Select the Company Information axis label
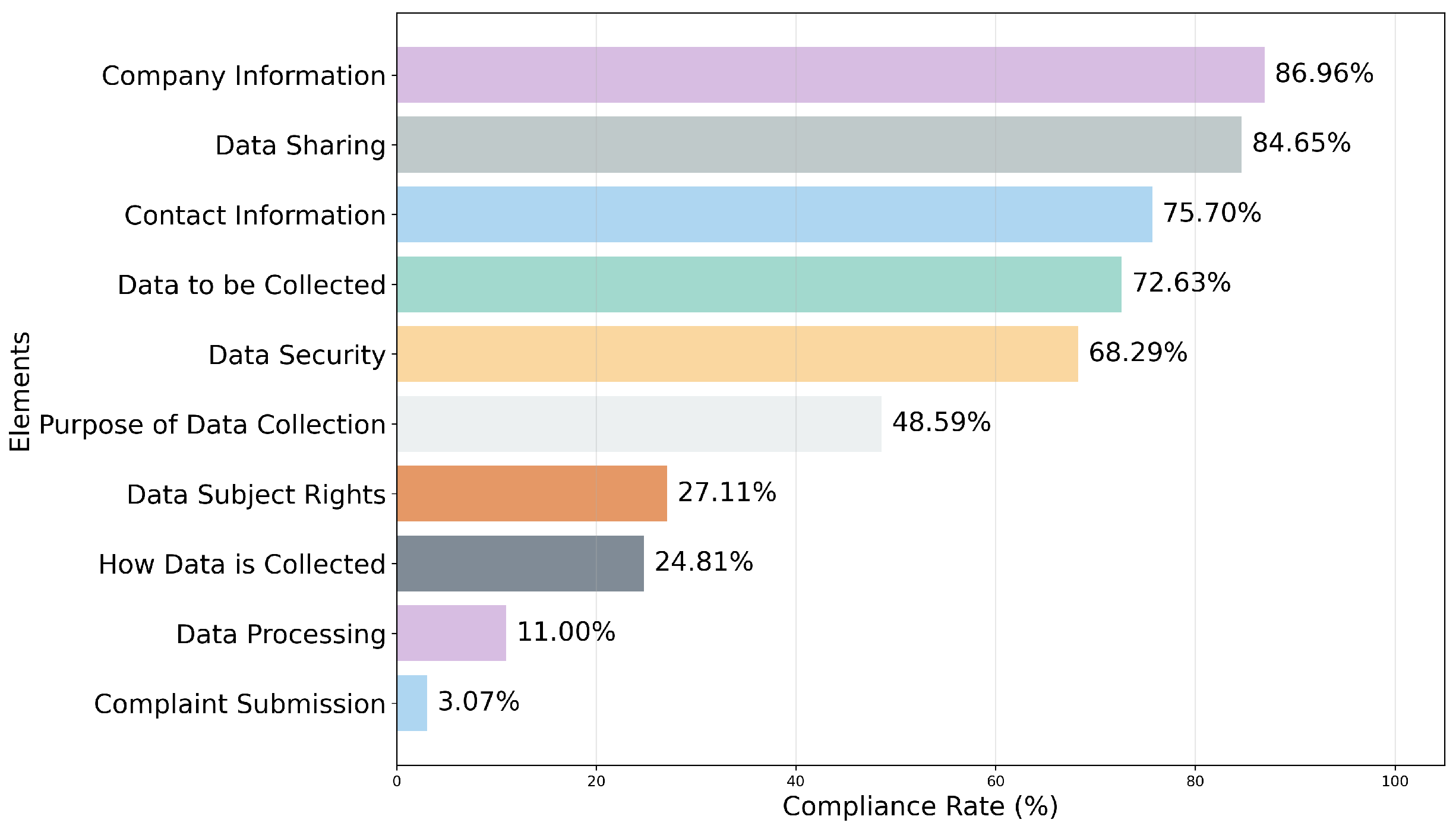The height and width of the screenshot is (829, 1456). [x=244, y=76]
